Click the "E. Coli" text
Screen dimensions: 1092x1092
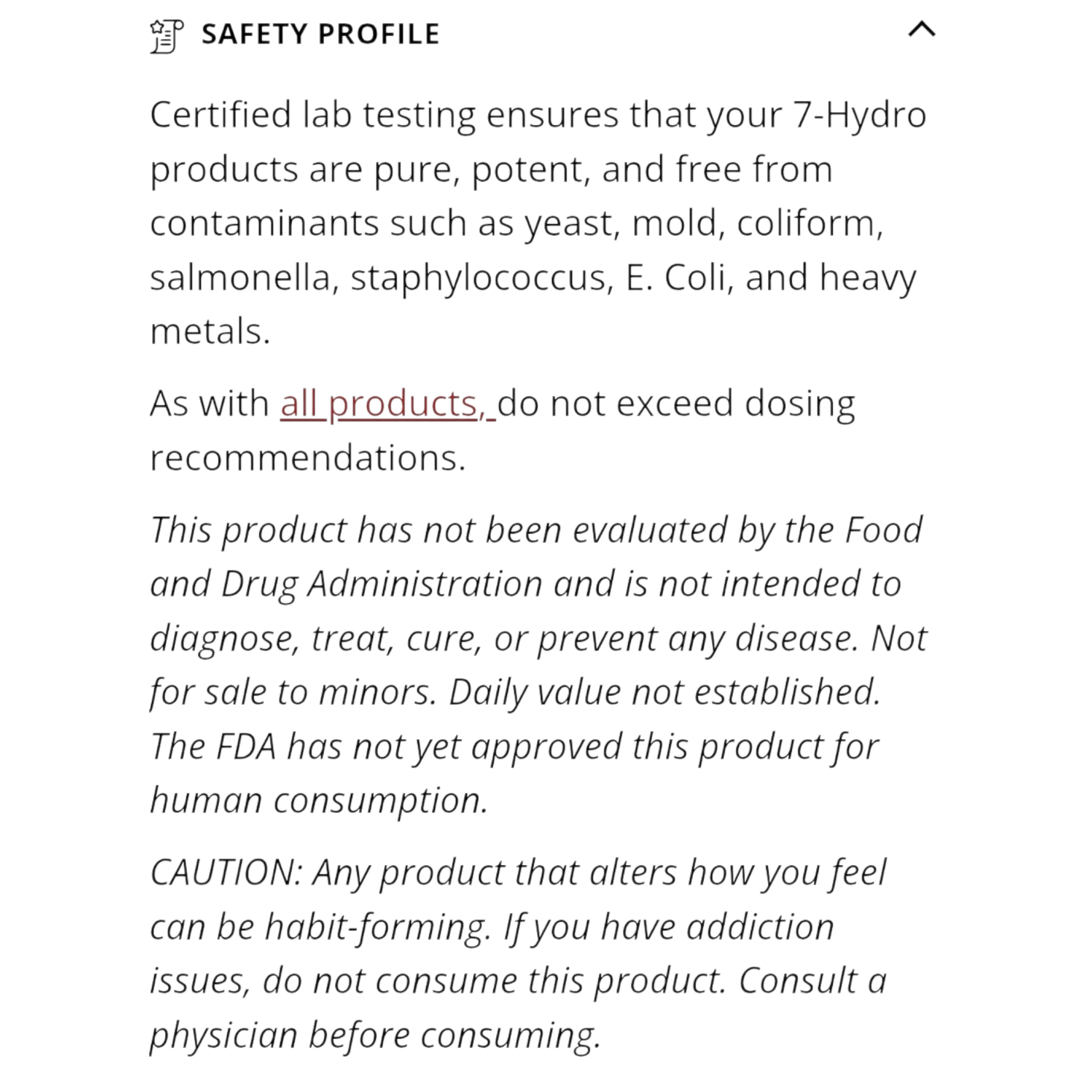click(x=676, y=277)
